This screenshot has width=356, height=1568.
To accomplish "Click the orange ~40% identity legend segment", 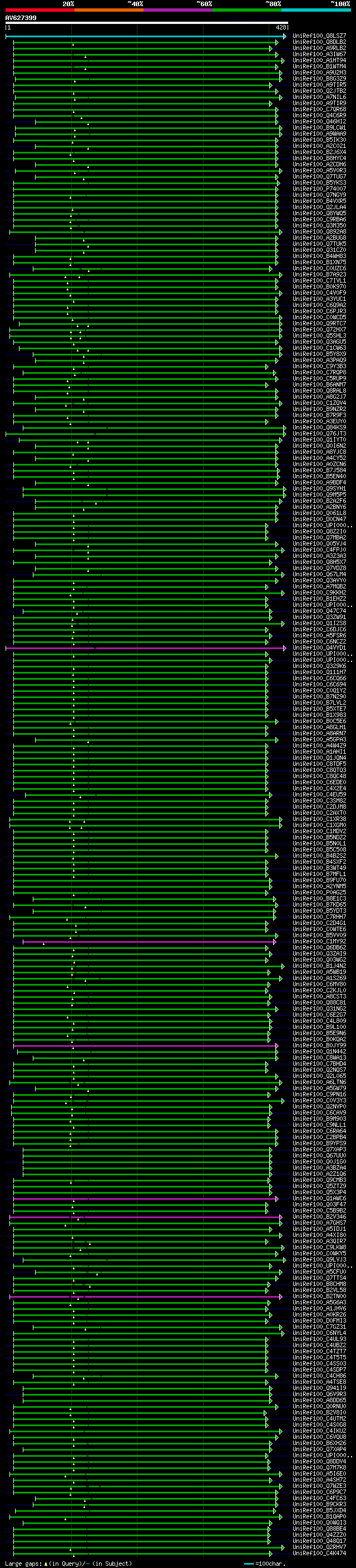I will [109, 10].
